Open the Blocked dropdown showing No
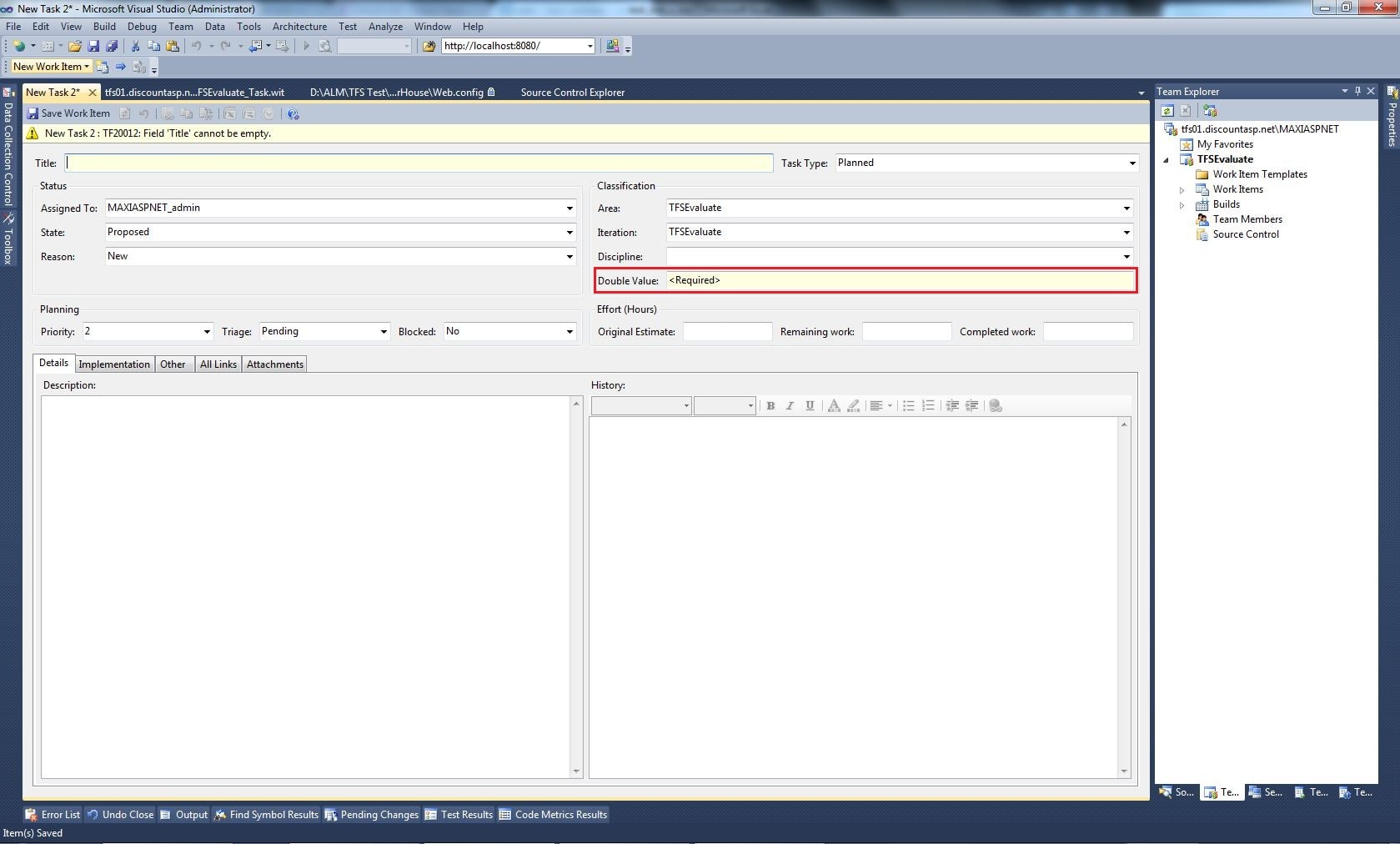The image size is (1400, 844). tap(570, 332)
